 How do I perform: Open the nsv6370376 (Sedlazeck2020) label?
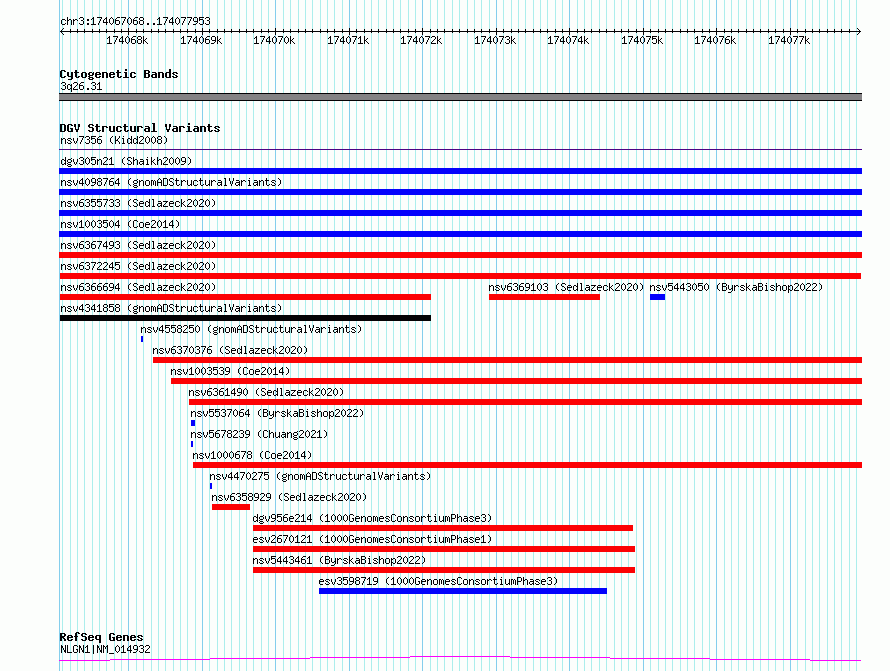pos(230,350)
